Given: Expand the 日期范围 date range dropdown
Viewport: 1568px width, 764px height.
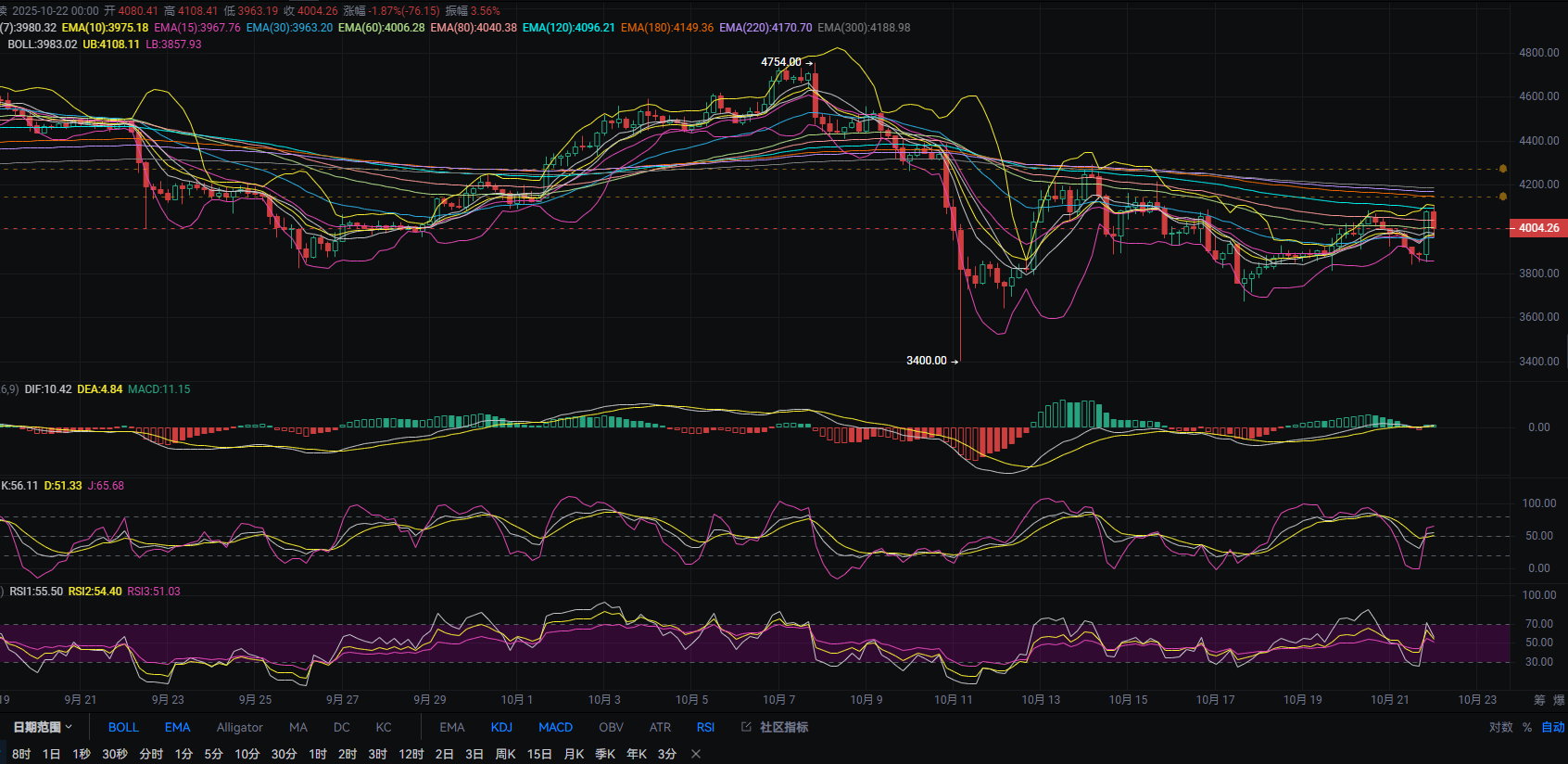Looking at the screenshot, I should (x=43, y=727).
